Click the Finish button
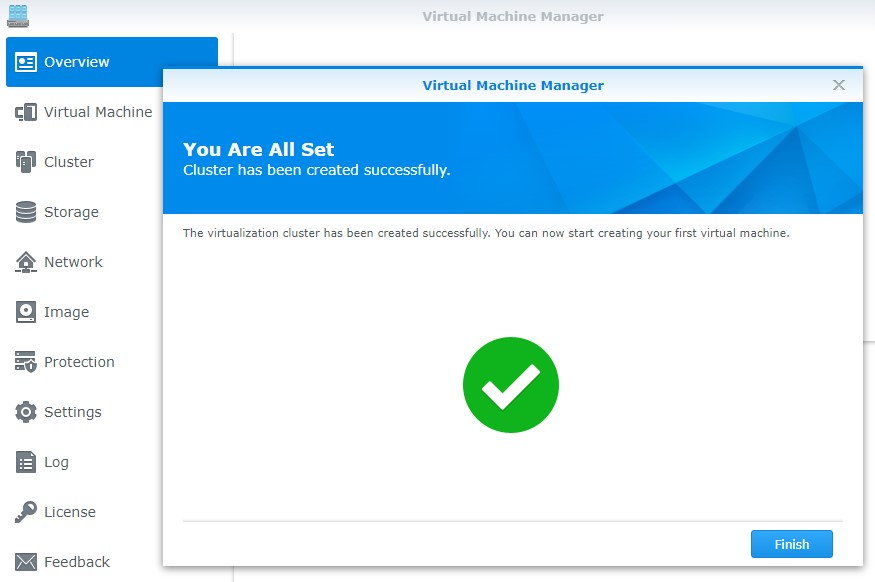This screenshot has width=875, height=582. [791, 544]
